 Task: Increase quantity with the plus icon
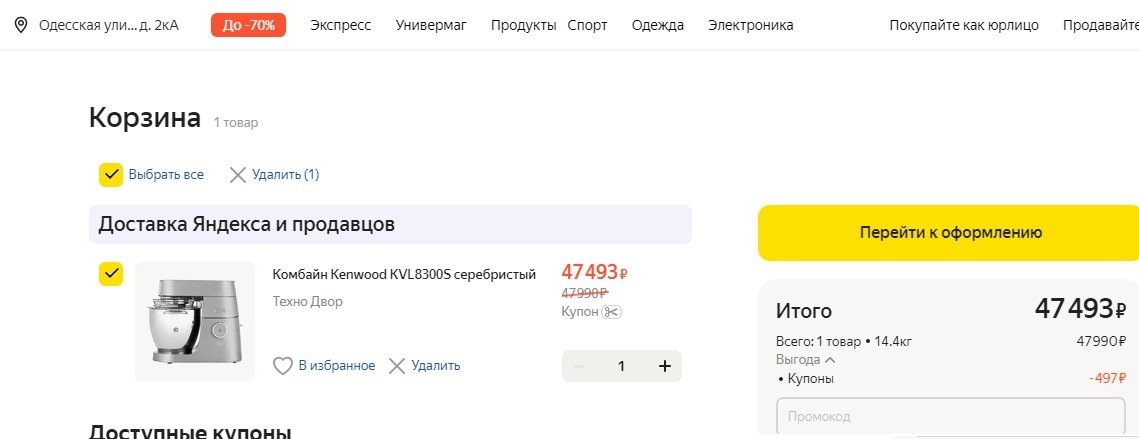click(665, 366)
